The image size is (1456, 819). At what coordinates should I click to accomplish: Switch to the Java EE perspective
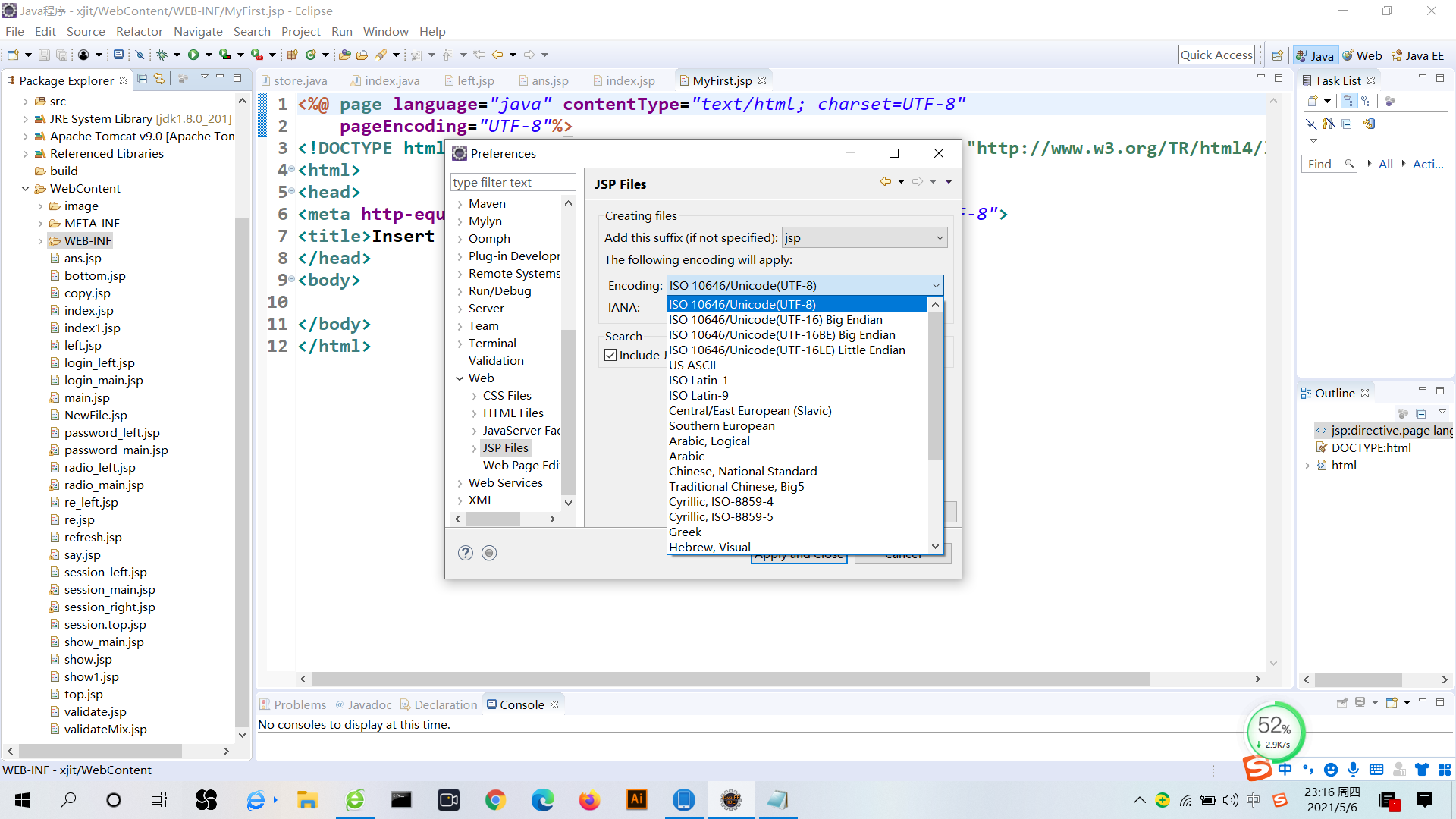point(1417,55)
